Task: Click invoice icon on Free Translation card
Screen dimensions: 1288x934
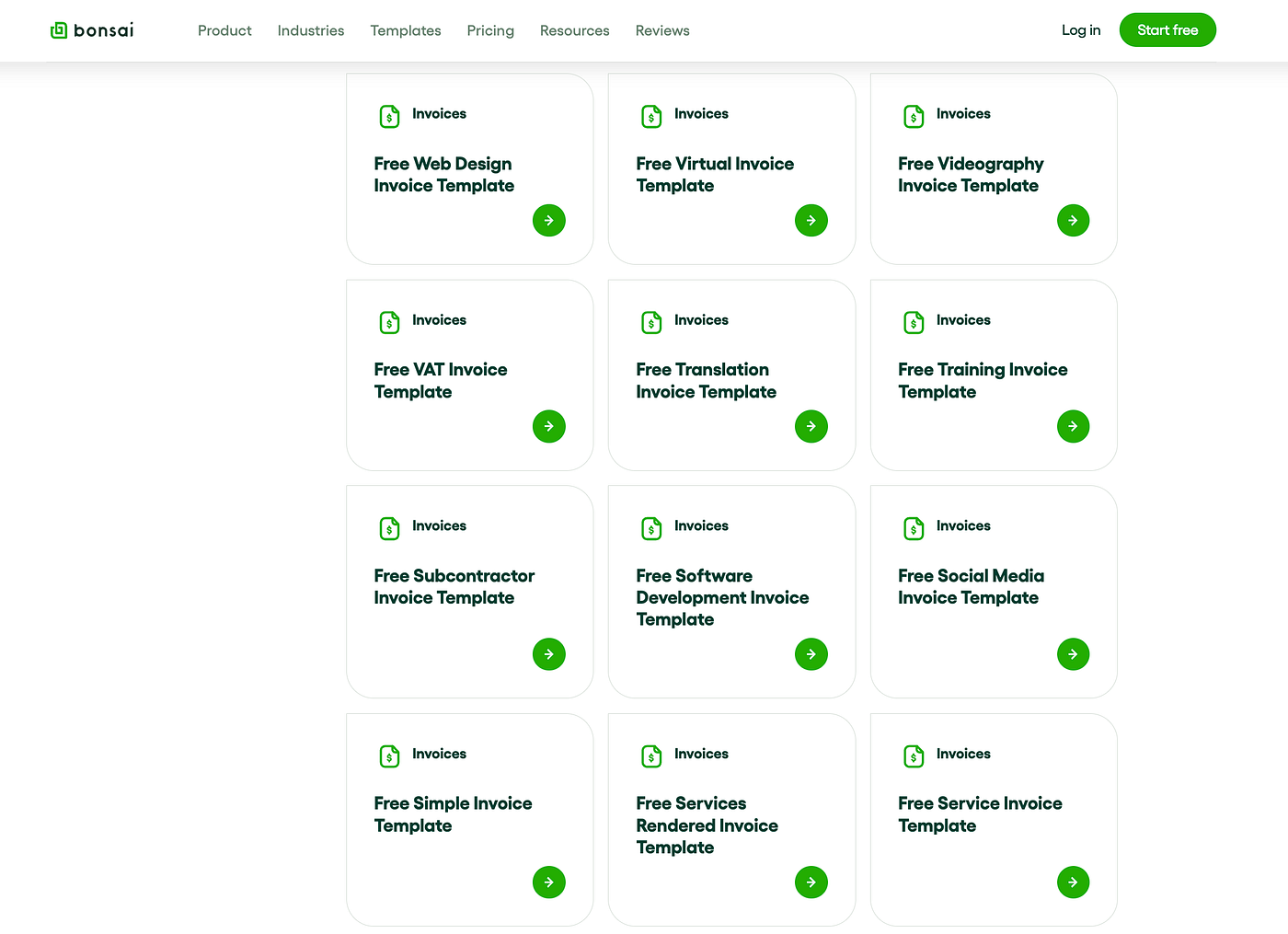Action: (652, 322)
